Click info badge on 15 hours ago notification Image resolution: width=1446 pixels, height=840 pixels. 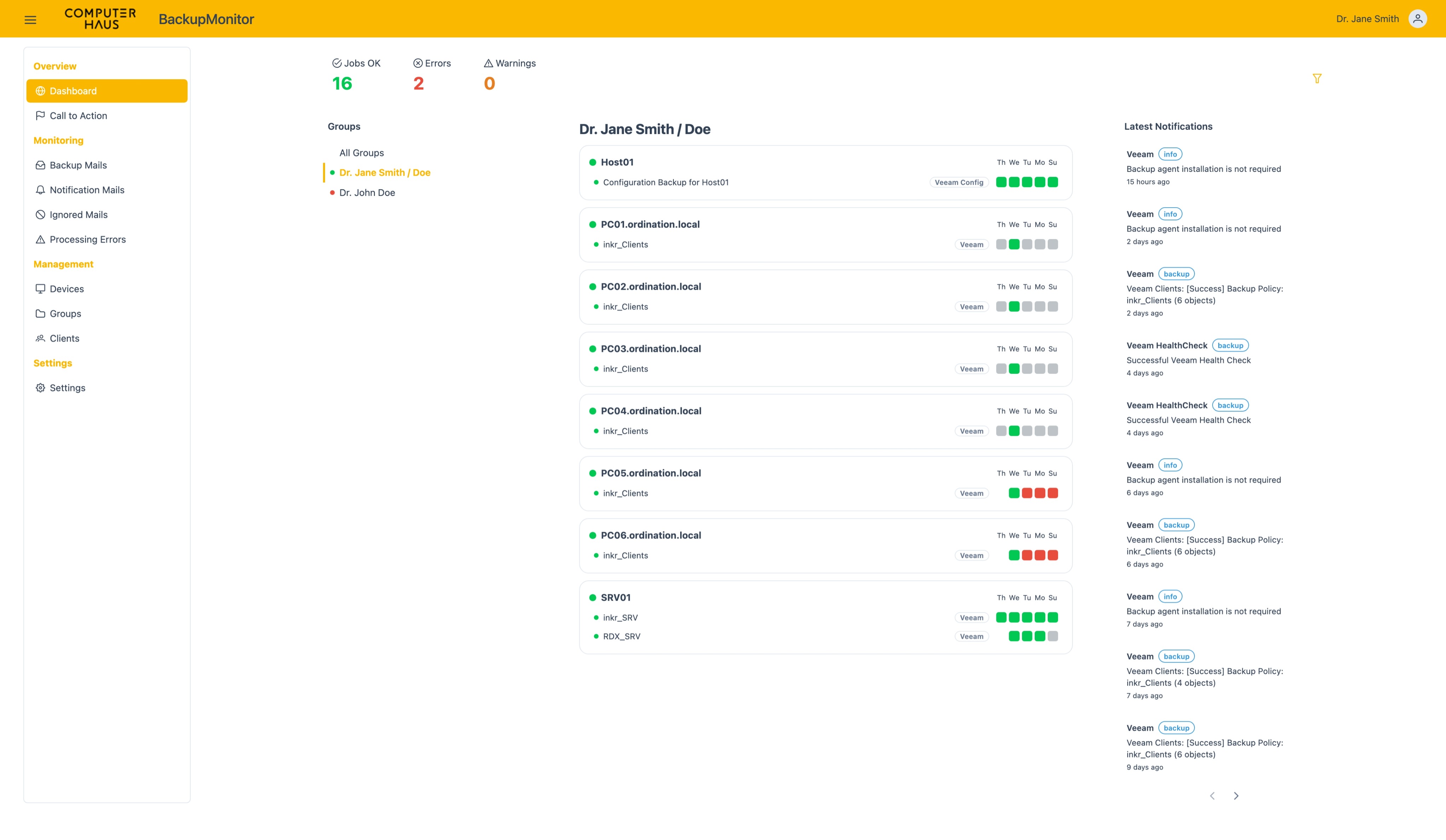tap(1170, 154)
